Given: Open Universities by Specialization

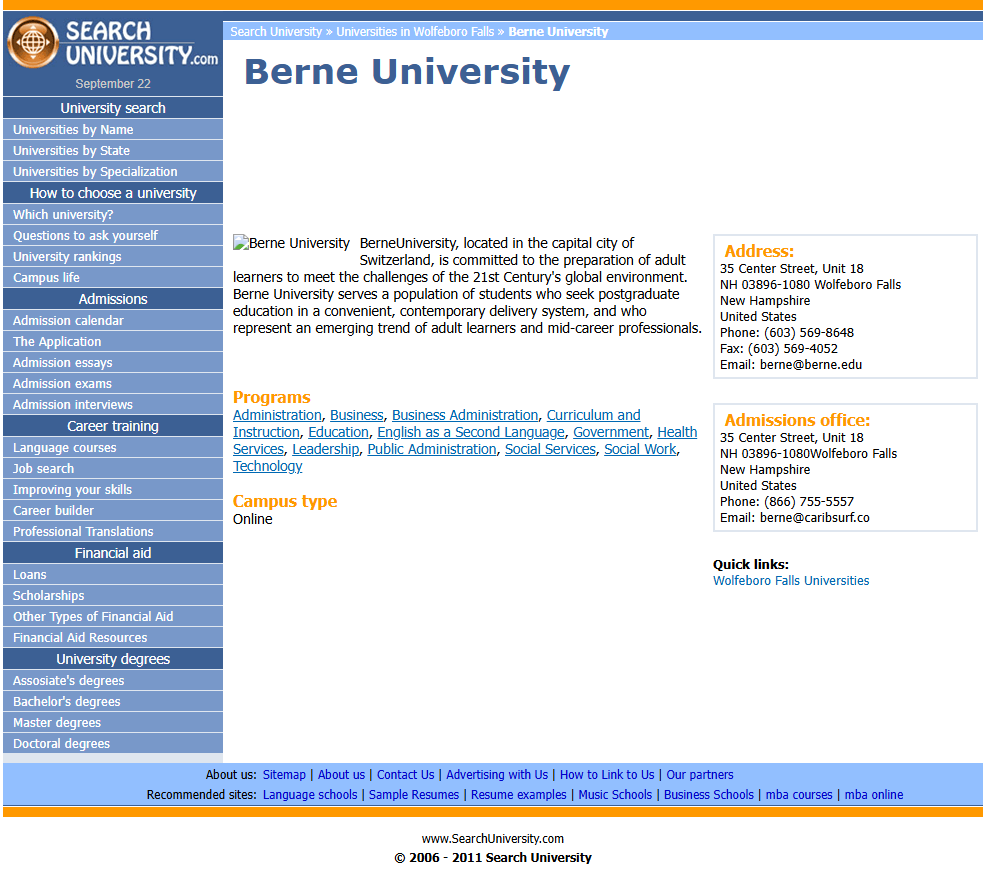Looking at the screenshot, I should click(113, 171).
